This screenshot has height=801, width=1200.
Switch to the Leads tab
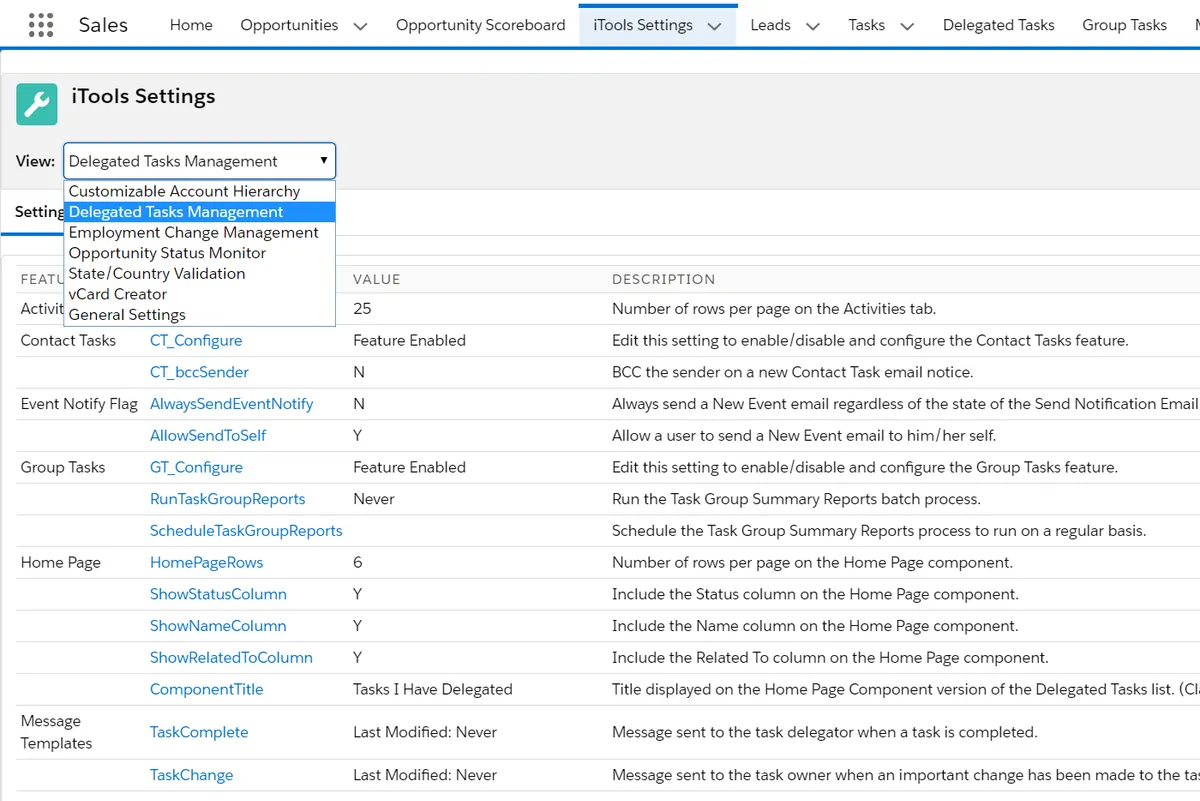click(771, 25)
